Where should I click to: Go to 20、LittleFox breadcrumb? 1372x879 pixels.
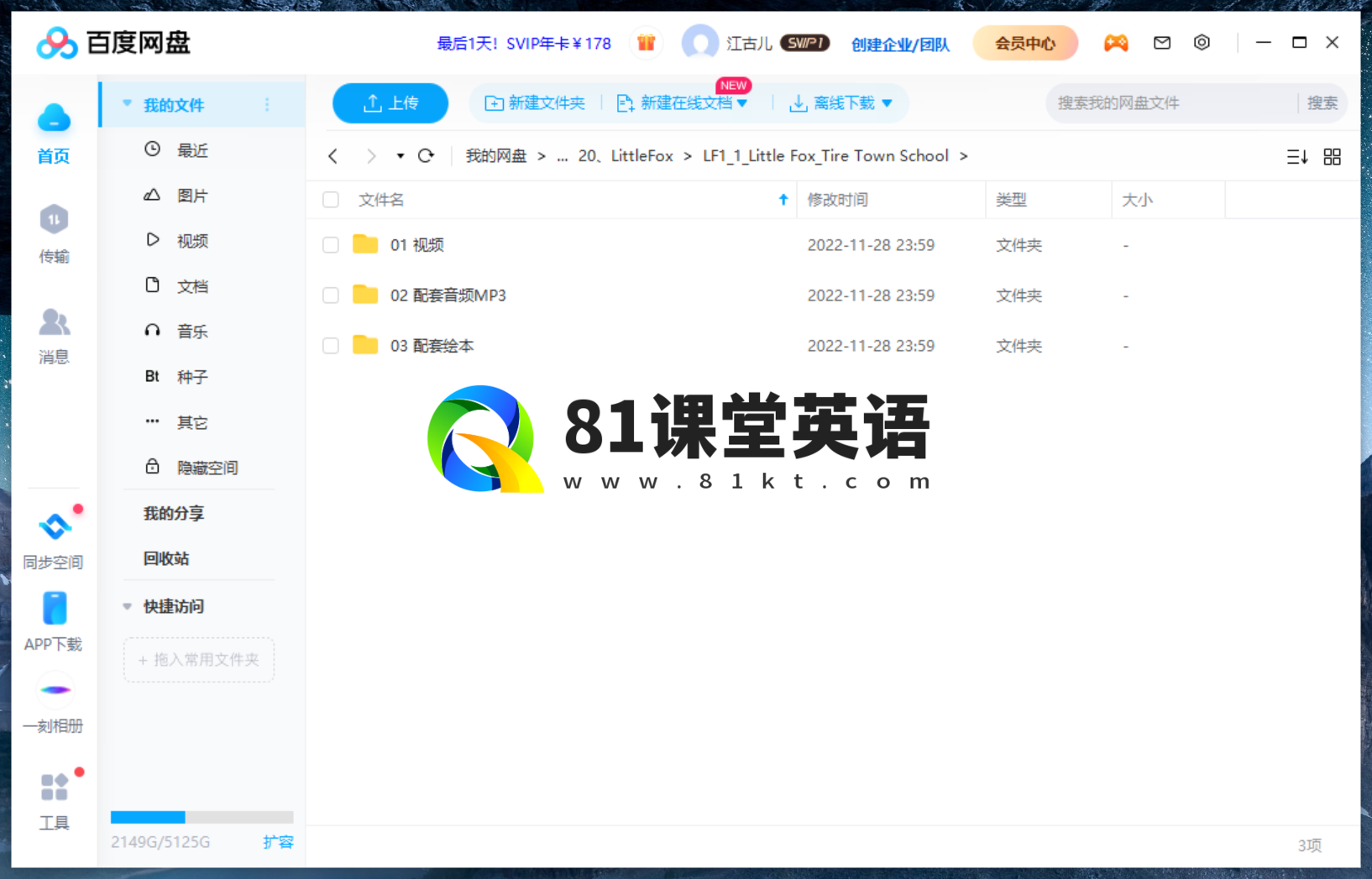(x=626, y=156)
